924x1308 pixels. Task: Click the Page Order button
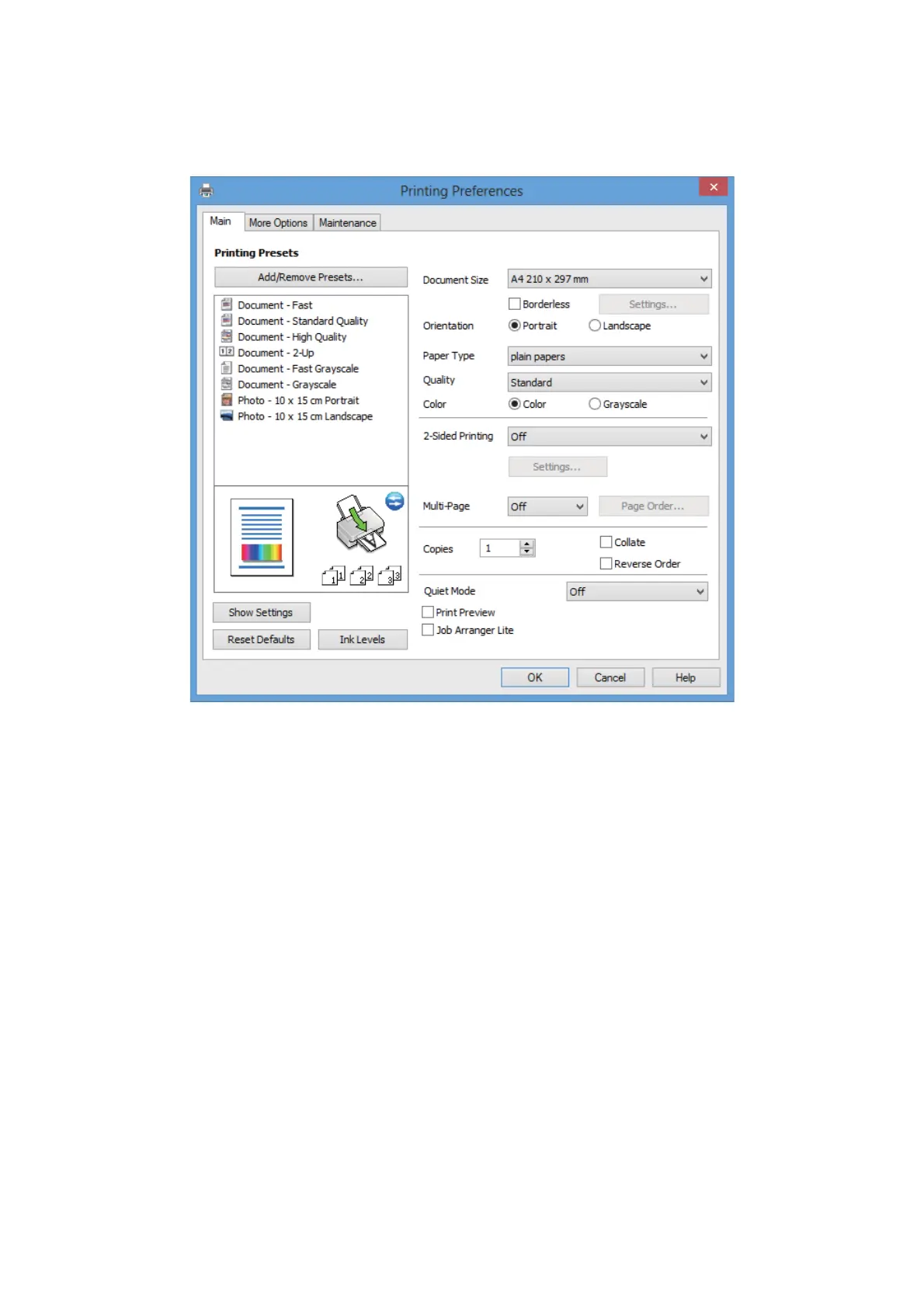653,506
